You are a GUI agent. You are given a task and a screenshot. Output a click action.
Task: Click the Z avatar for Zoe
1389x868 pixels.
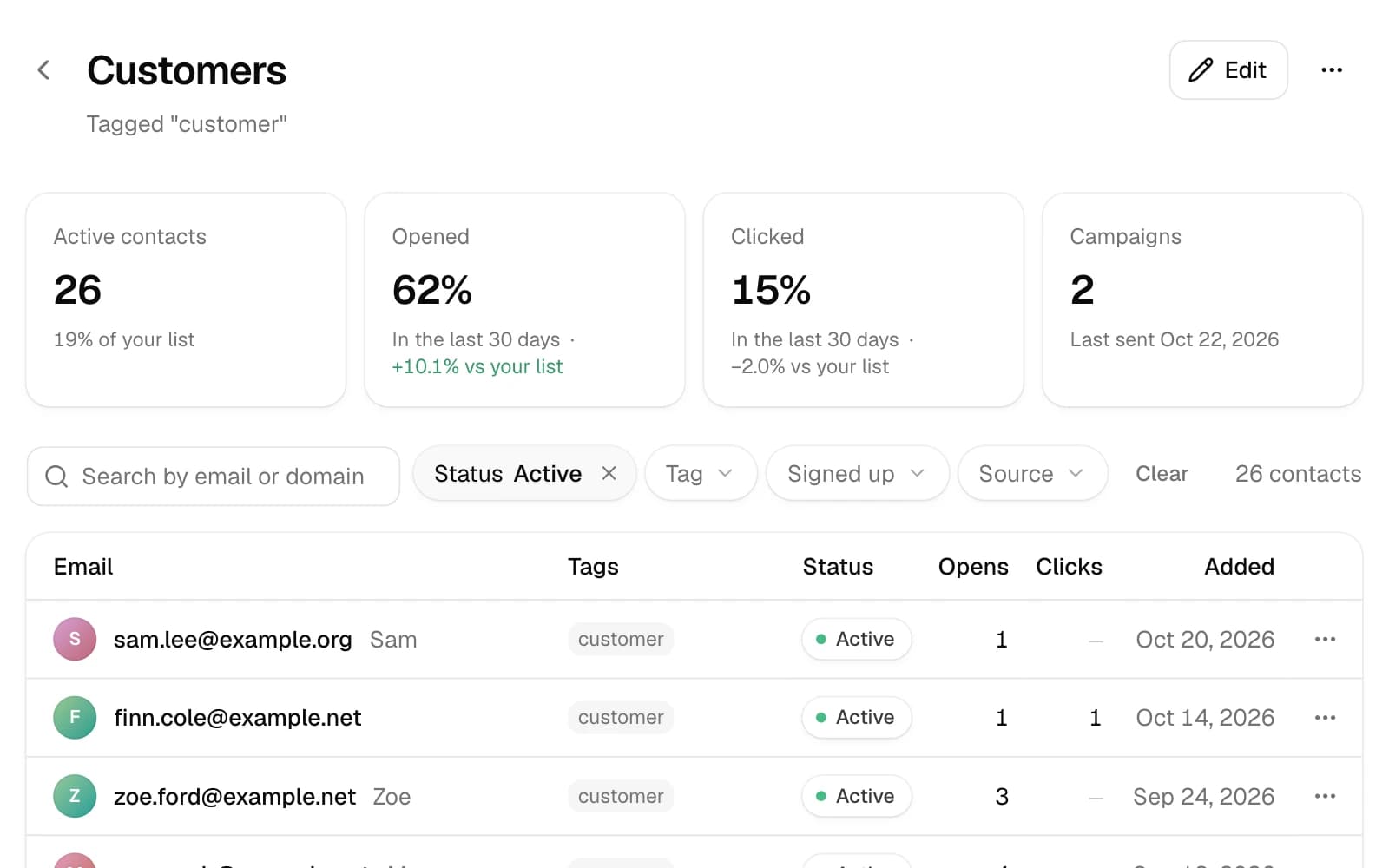pyautogui.click(x=75, y=797)
